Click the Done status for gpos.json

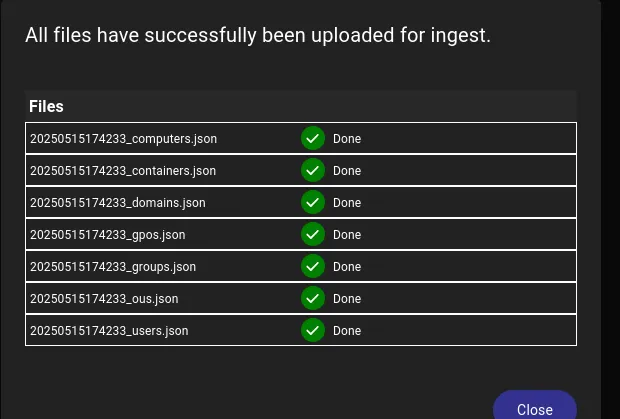click(x=347, y=235)
